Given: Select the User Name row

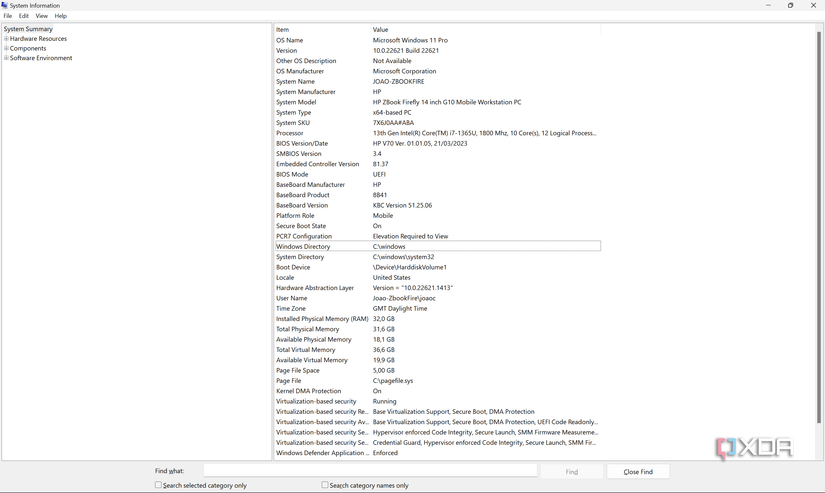Looking at the screenshot, I should [437, 298].
